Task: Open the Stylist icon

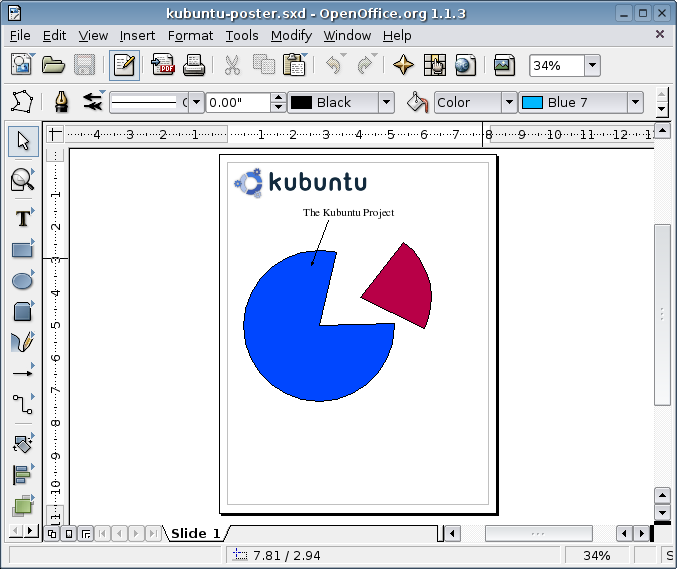Action: [435, 65]
